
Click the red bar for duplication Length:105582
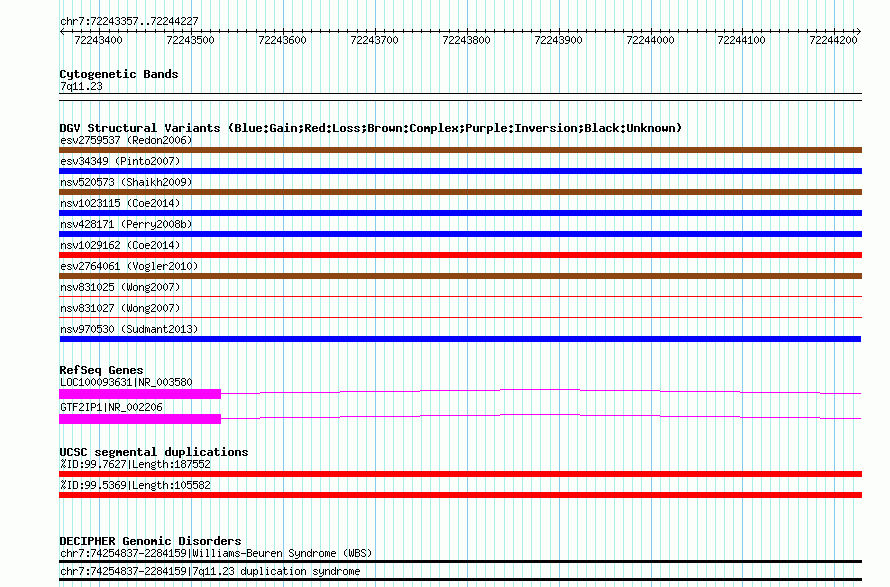[x=460, y=495]
